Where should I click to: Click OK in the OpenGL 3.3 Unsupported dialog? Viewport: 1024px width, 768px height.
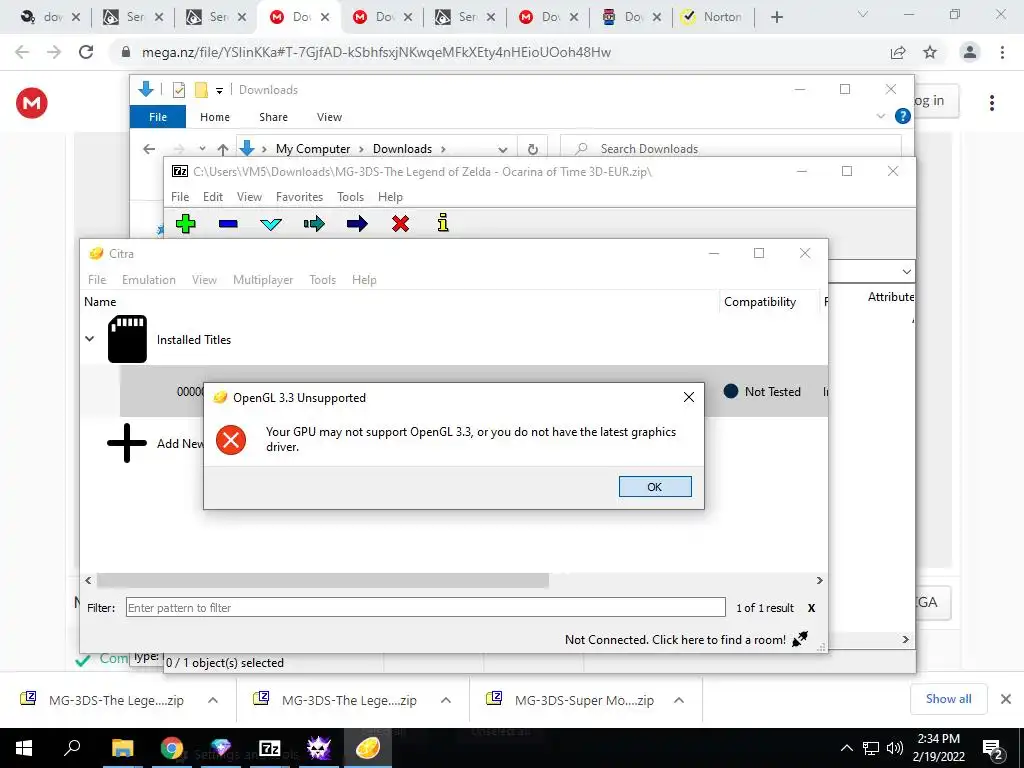655,487
